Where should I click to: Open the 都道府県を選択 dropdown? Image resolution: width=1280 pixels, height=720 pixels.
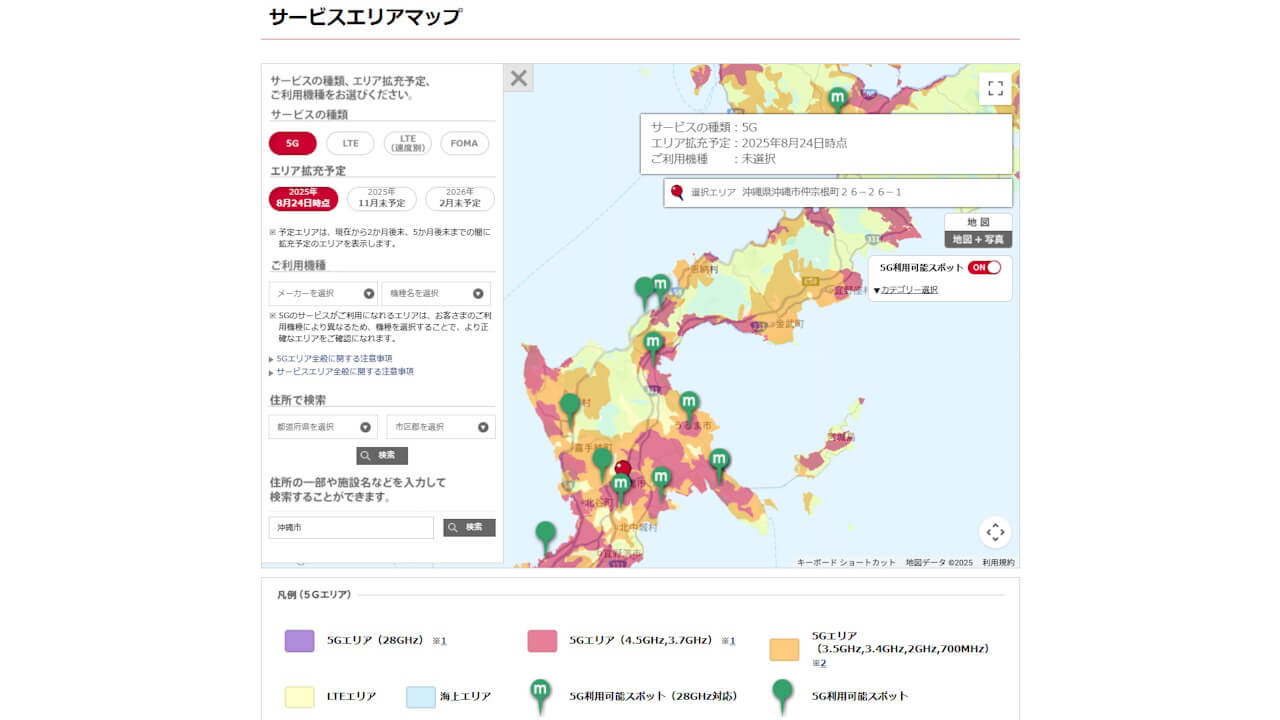pos(323,427)
